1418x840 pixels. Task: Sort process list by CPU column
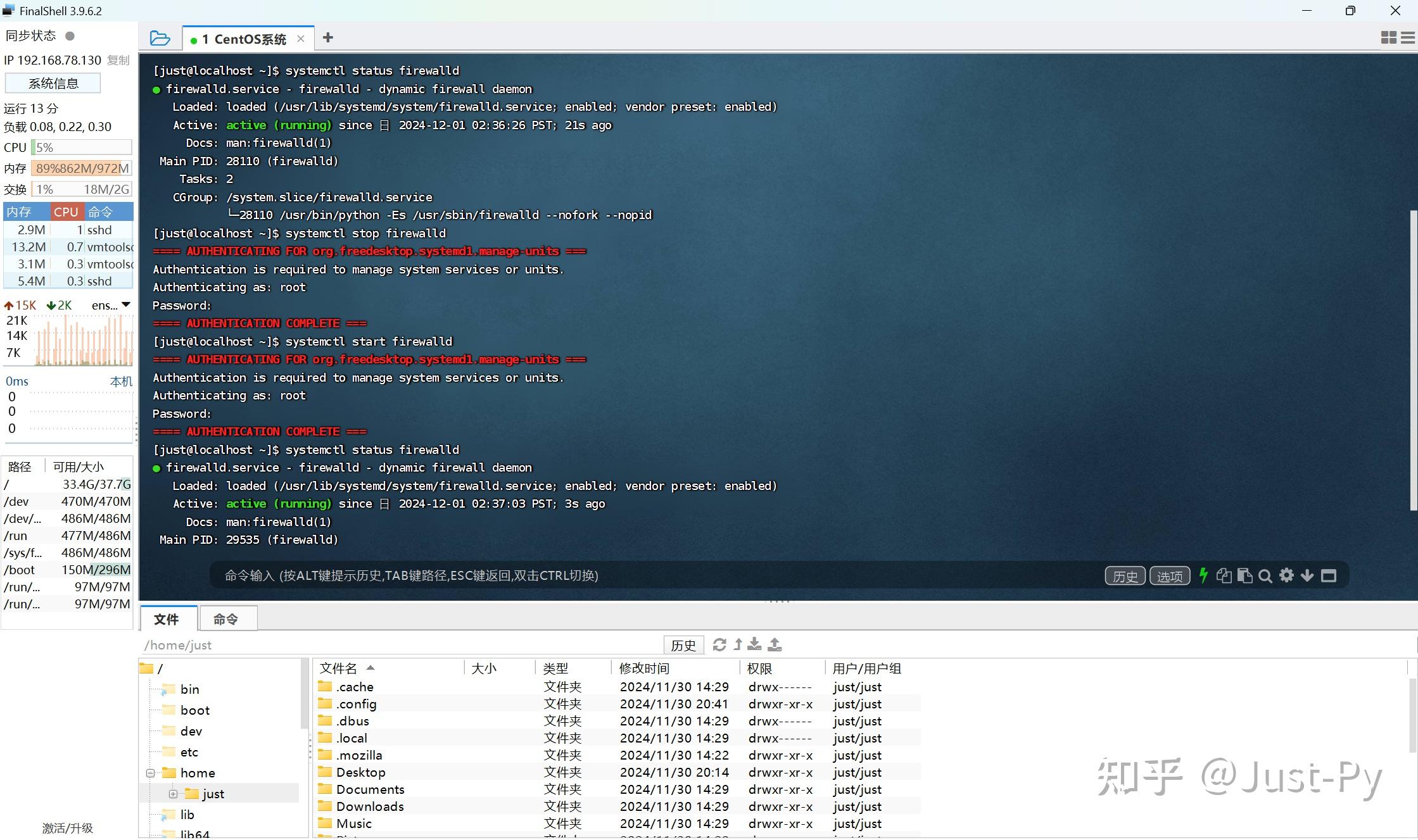point(66,211)
